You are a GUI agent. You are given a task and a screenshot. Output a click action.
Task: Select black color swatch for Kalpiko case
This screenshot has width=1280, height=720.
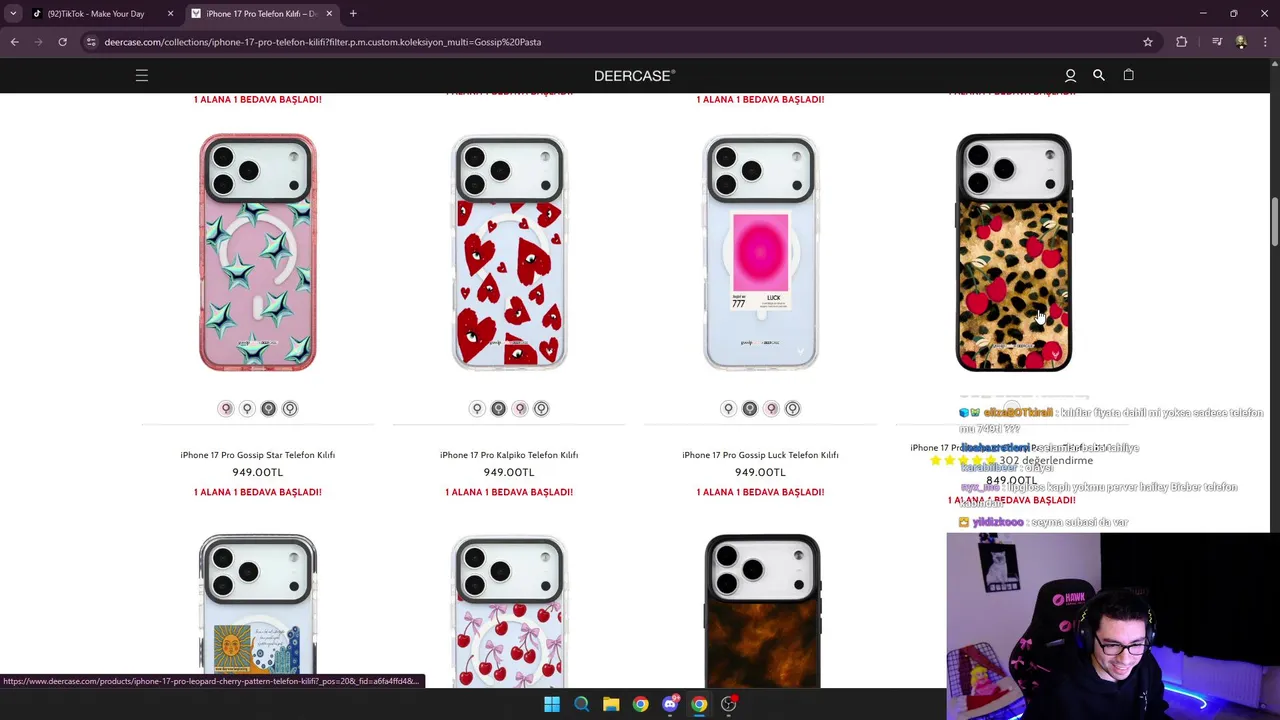(498, 408)
